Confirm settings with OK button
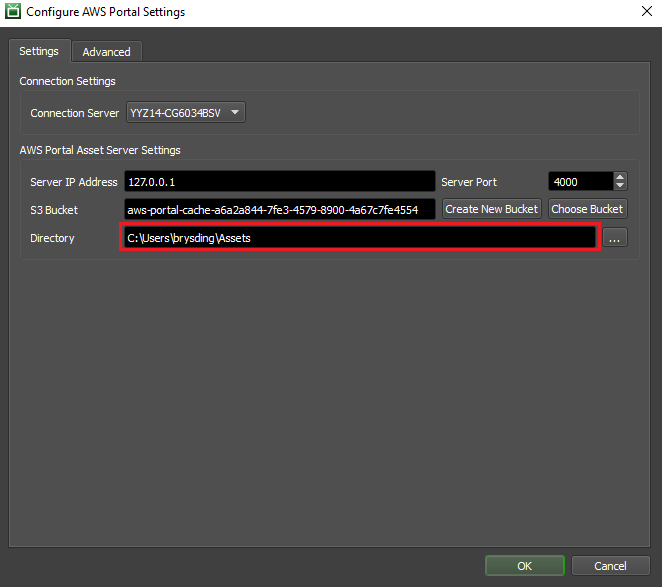Screen dimensions: 662x587 tap(525, 565)
